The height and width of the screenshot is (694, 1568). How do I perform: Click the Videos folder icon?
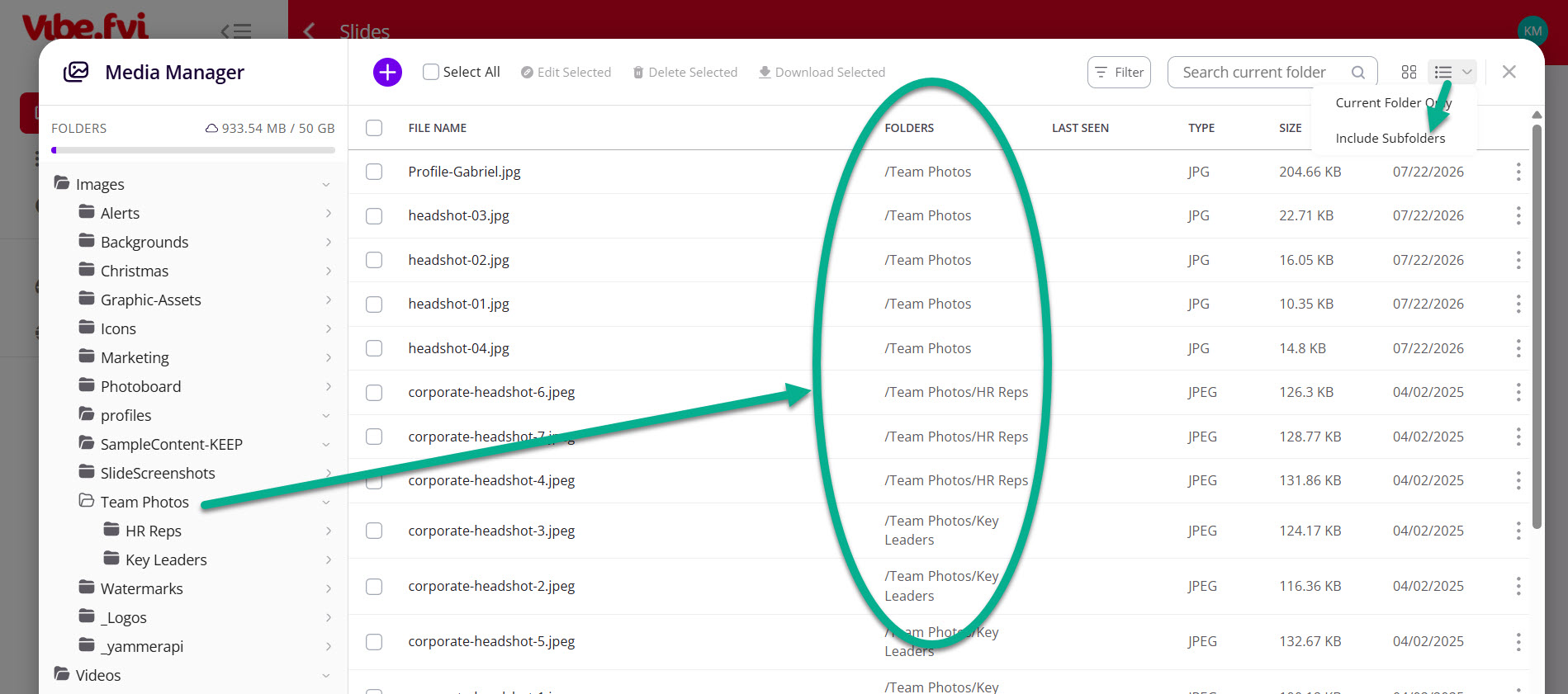point(62,673)
